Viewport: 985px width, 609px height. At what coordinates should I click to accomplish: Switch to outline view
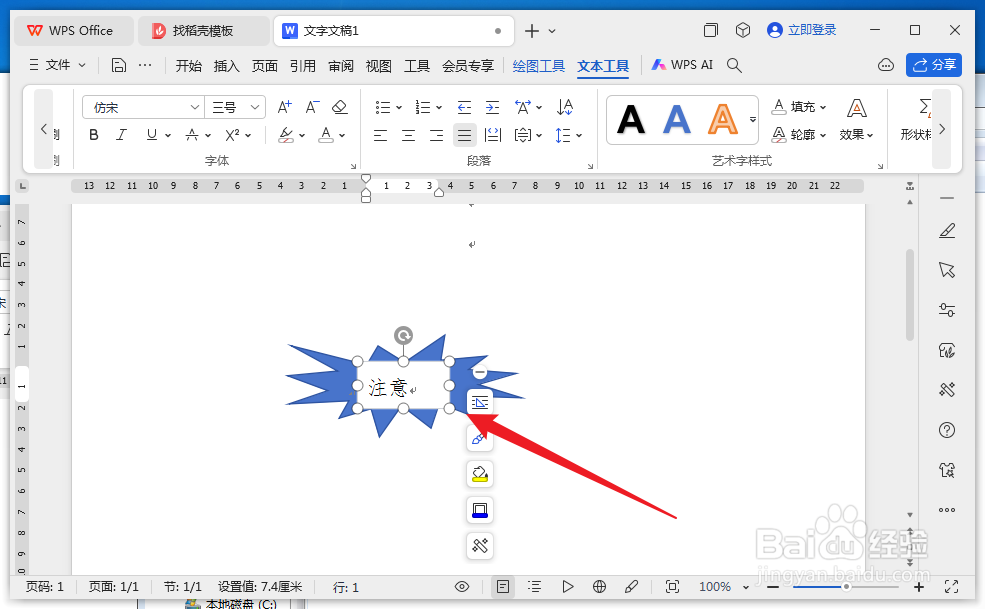pyautogui.click(x=534, y=586)
